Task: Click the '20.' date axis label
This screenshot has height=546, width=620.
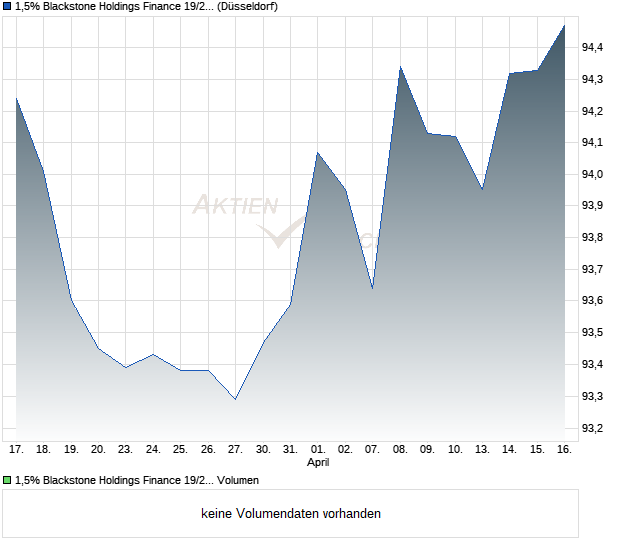Action: pos(98,450)
